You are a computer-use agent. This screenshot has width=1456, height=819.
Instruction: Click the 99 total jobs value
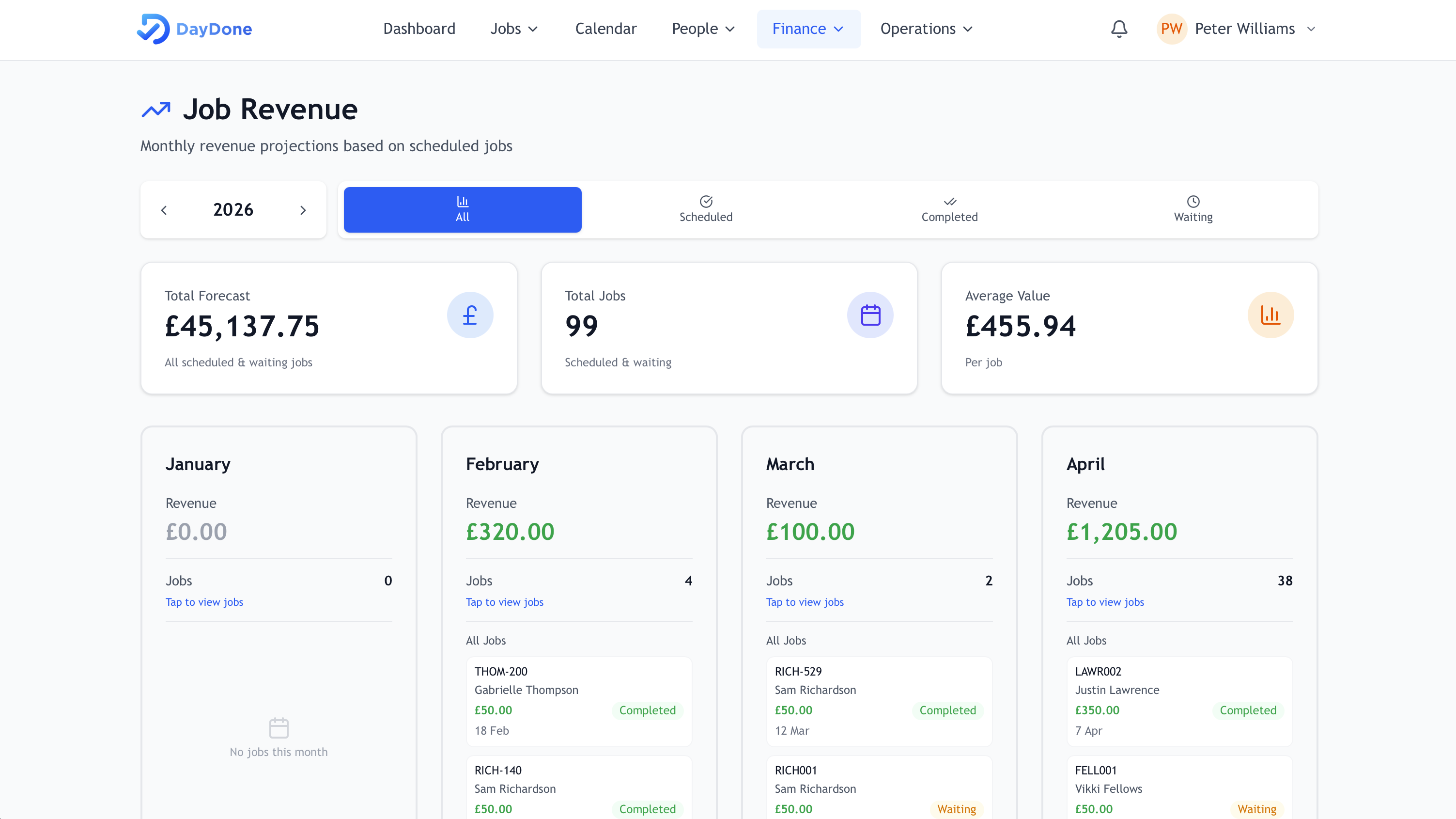tap(581, 326)
